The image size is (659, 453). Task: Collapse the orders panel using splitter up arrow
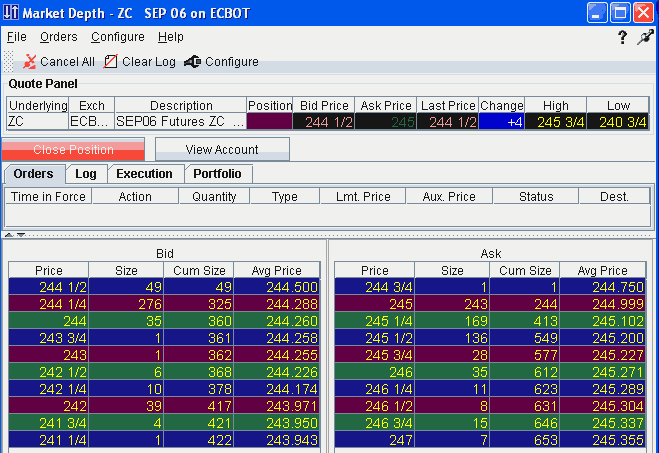coord(7,234)
